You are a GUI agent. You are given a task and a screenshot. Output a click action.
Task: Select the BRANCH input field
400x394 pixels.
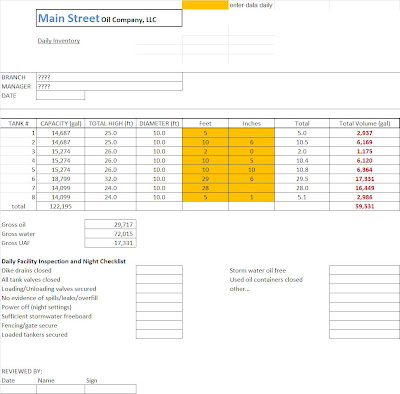(x=109, y=77)
